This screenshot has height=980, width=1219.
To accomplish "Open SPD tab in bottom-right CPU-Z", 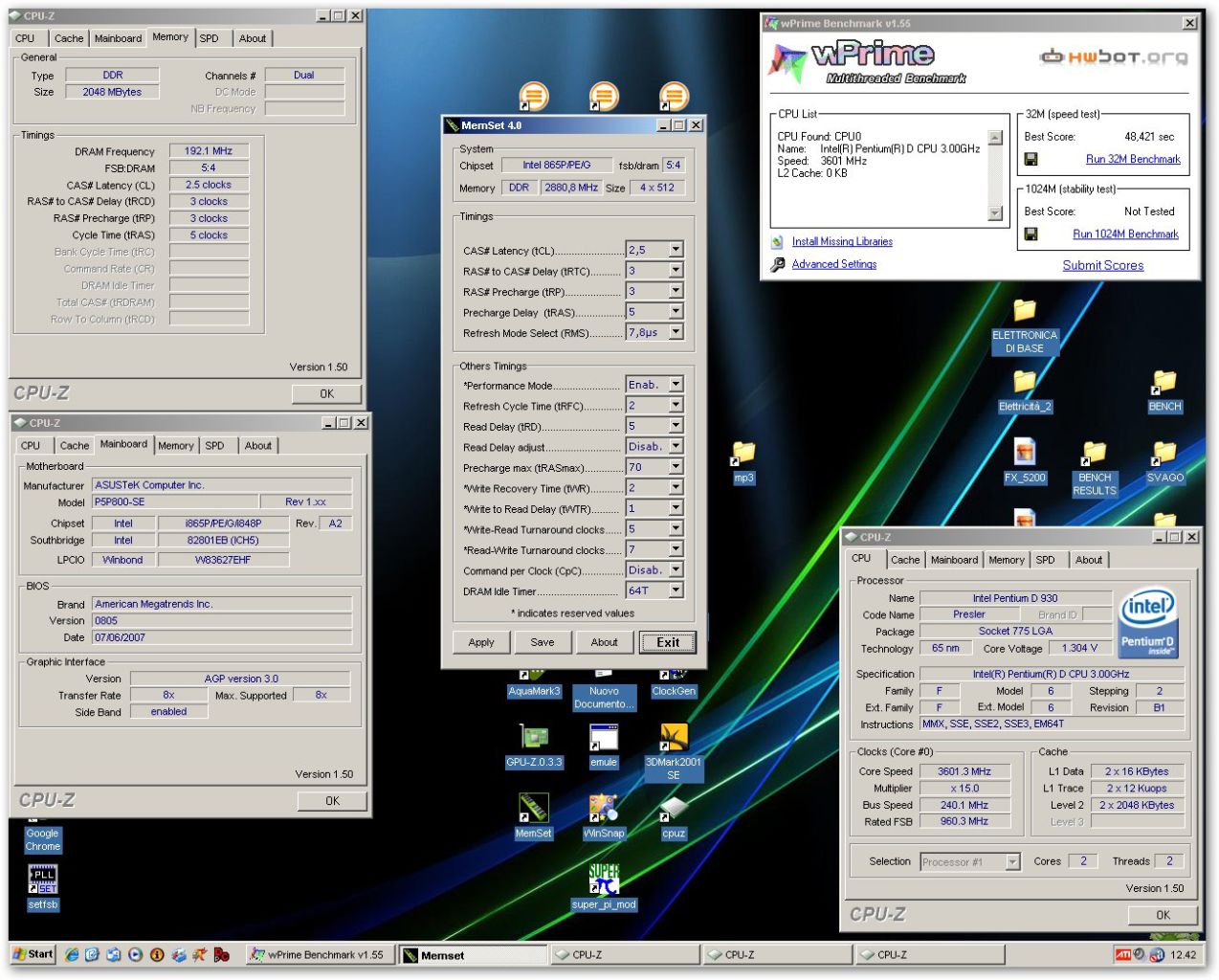I will [1046, 561].
